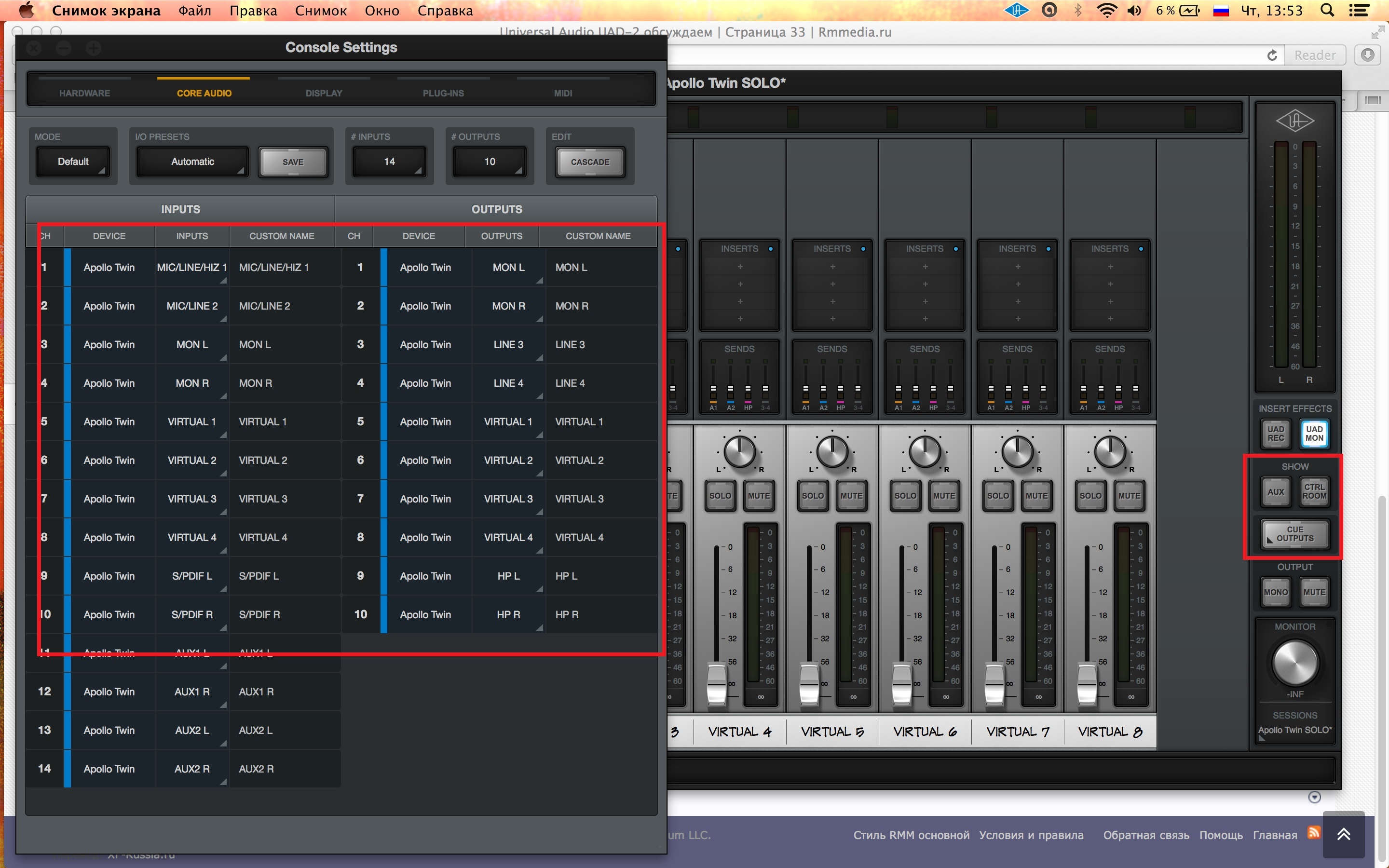The width and height of the screenshot is (1389, 868).
Task: Click the scroll-to-top double arrow button
Action: point(1343,834)
